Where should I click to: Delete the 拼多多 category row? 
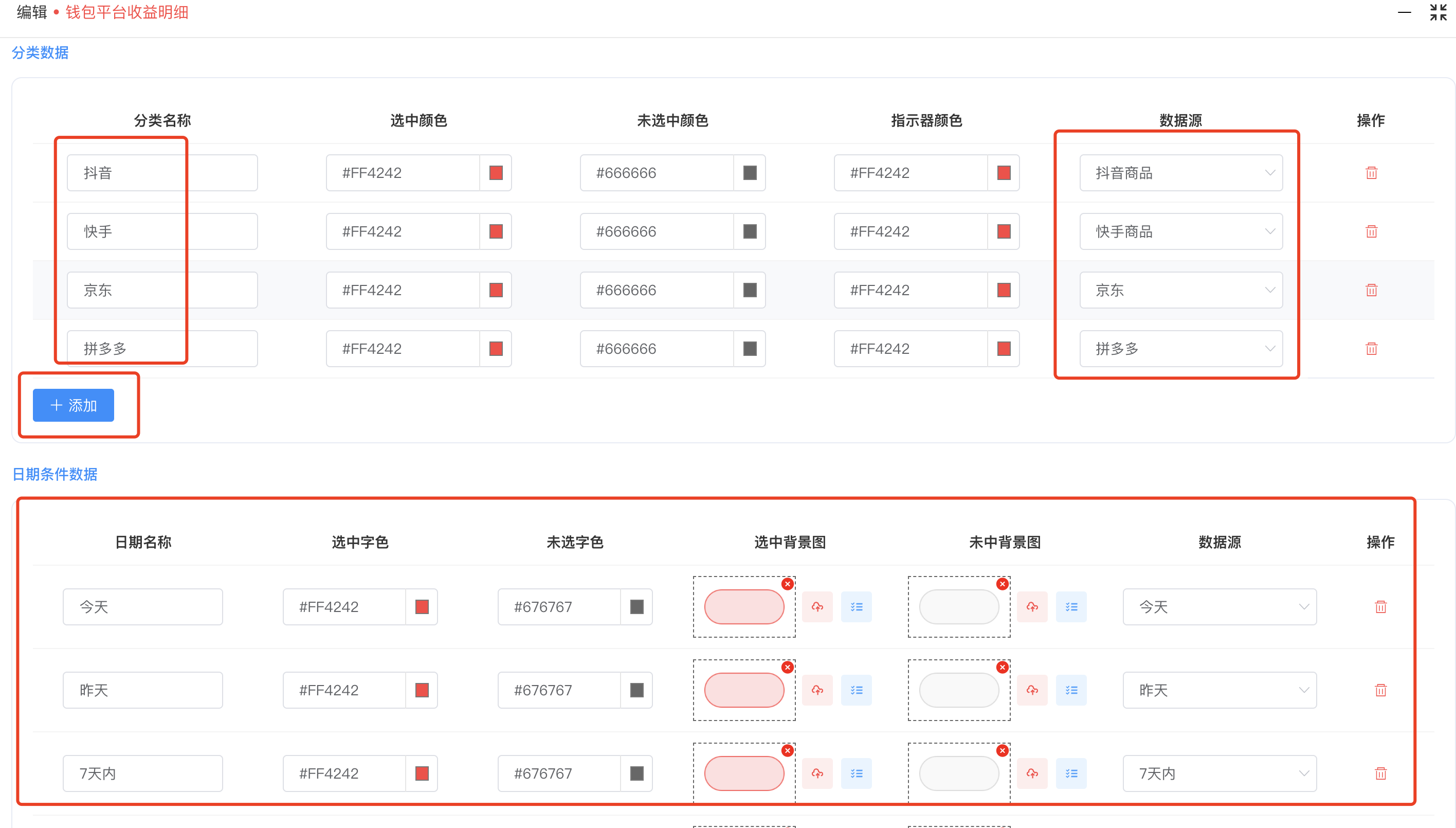(1371, 349)
